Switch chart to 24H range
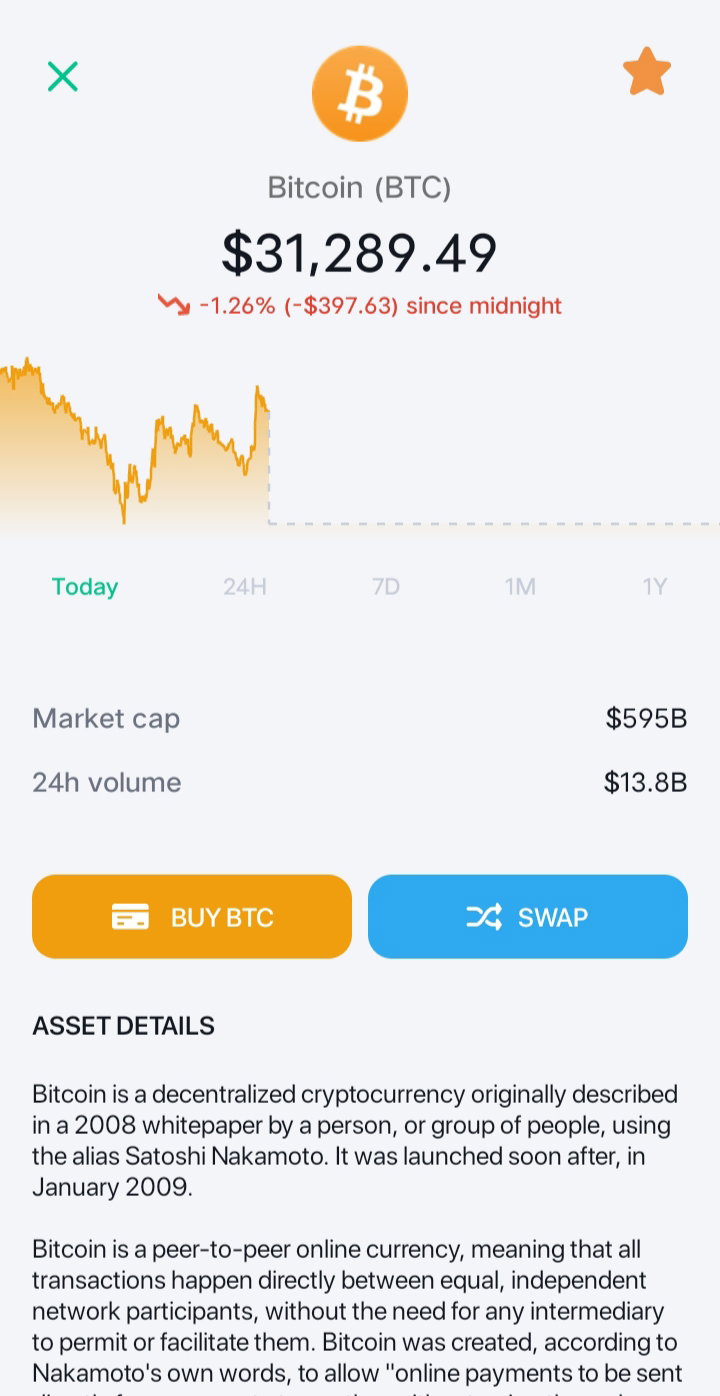Image resolution: width=720 pixels, height=1396 pixels. click(245, 587)
